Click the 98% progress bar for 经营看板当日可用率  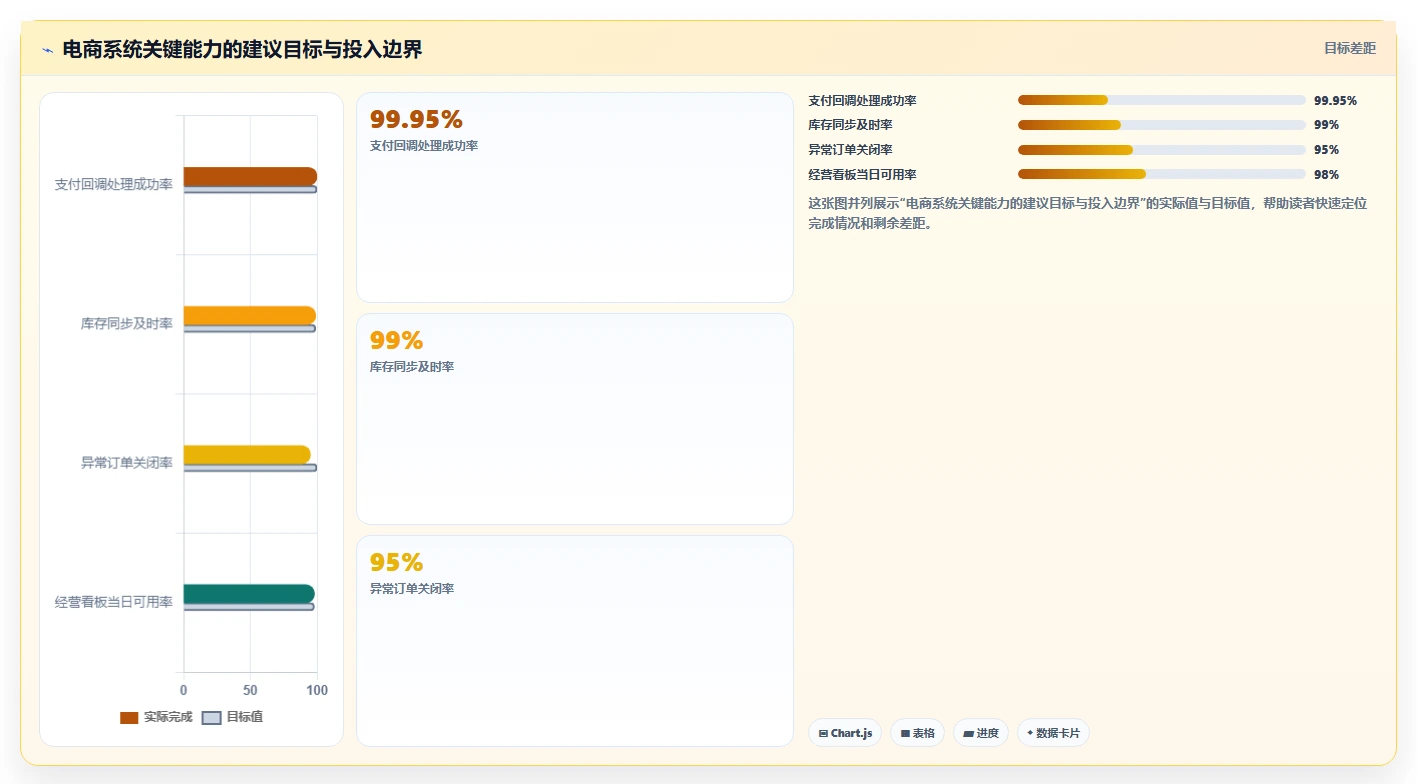[1162, 175]
